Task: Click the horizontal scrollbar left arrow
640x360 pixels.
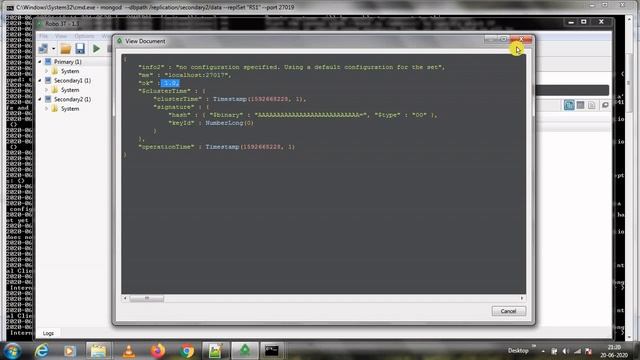Action: 125,298
